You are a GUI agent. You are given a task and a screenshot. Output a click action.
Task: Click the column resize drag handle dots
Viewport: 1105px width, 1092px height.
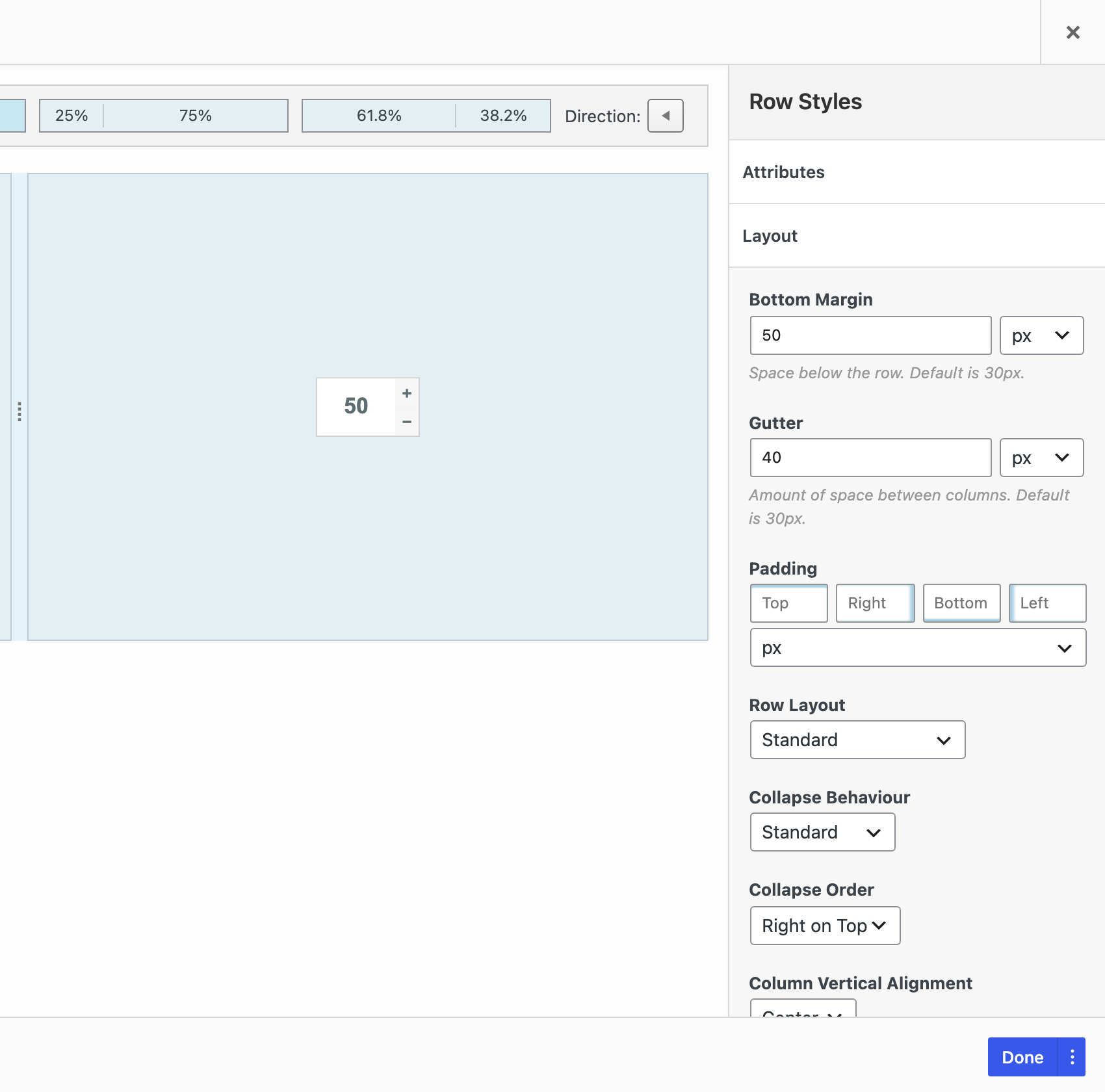pyautogui.click(x=19, y=411)
